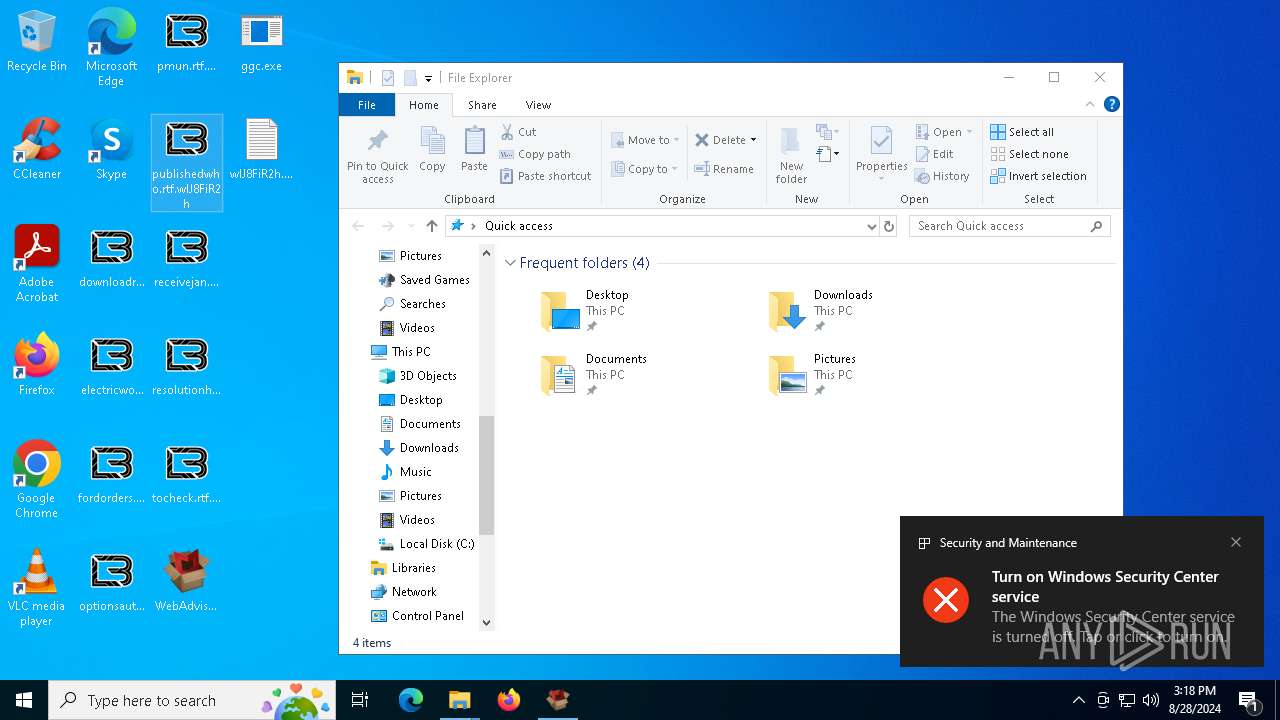The height and width of the screenshot is (720, 1280).
Task: Show hidden system tray icons
Action: point(1078,700)
